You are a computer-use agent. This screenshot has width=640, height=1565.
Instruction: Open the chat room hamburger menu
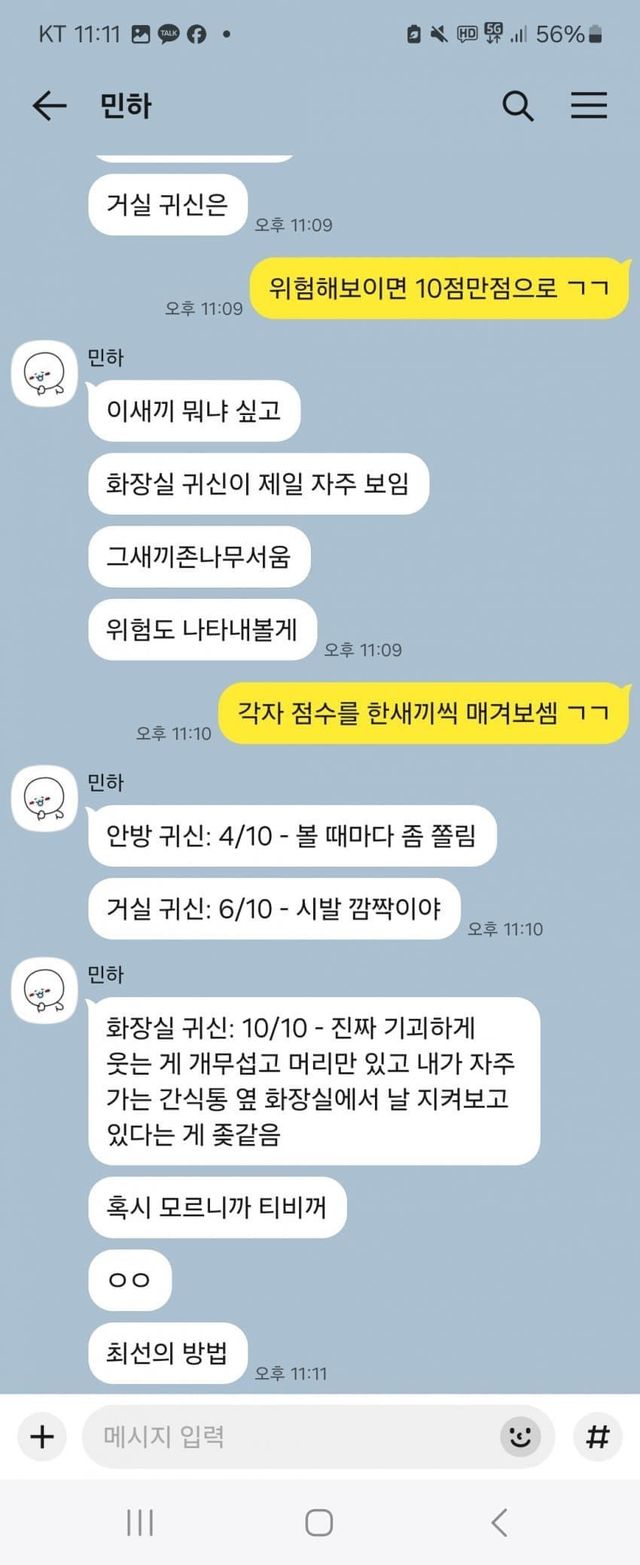[x=589, y=106]
